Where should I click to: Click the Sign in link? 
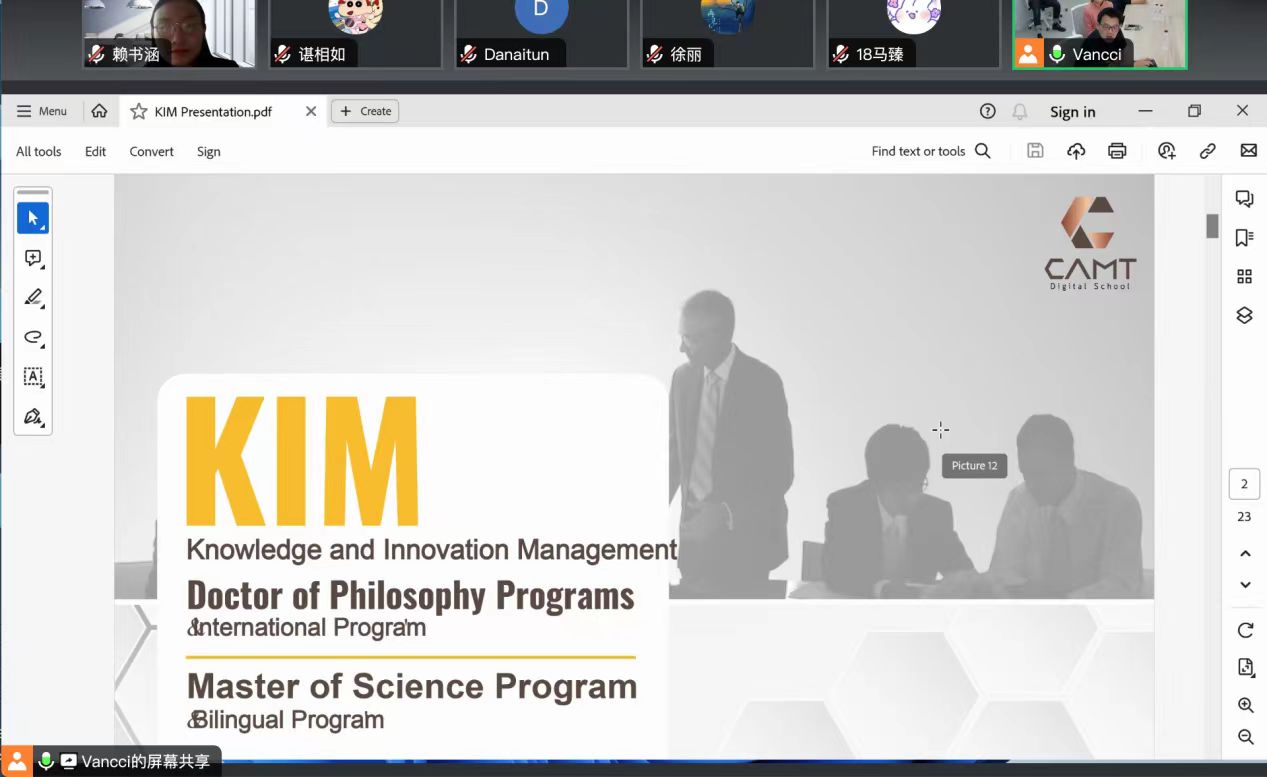[1072, 112]
